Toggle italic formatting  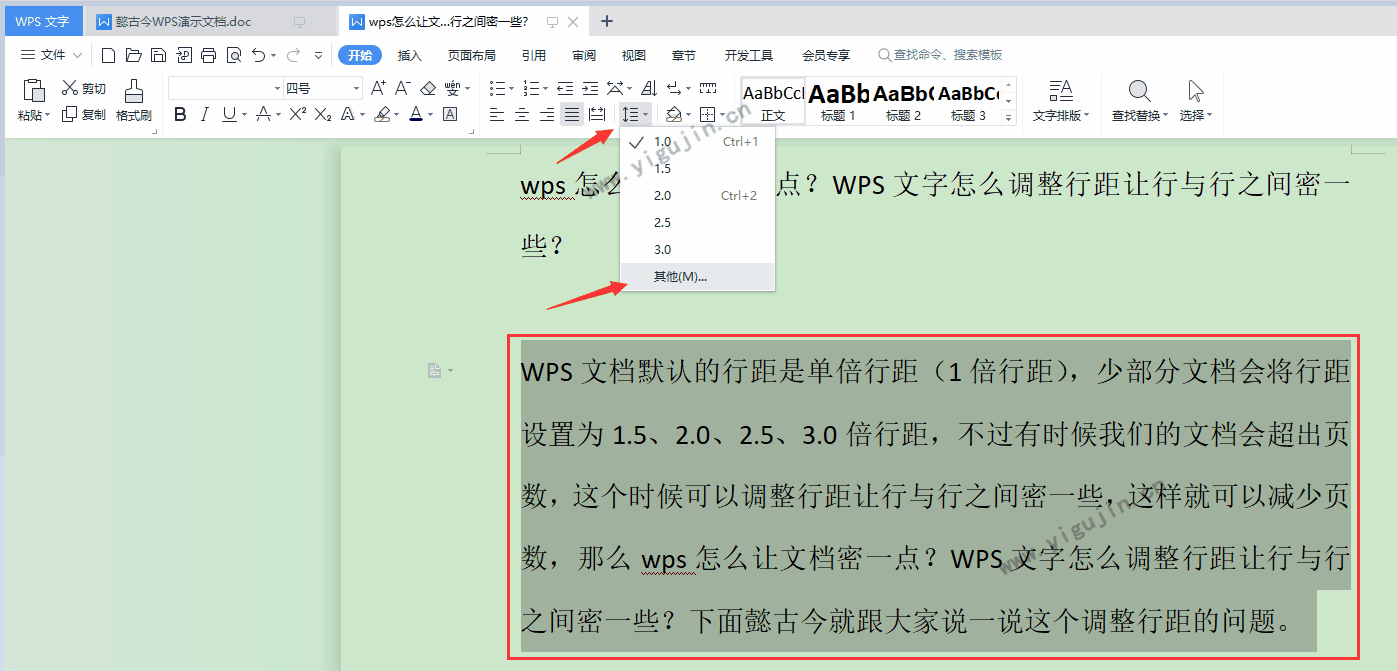205,115
